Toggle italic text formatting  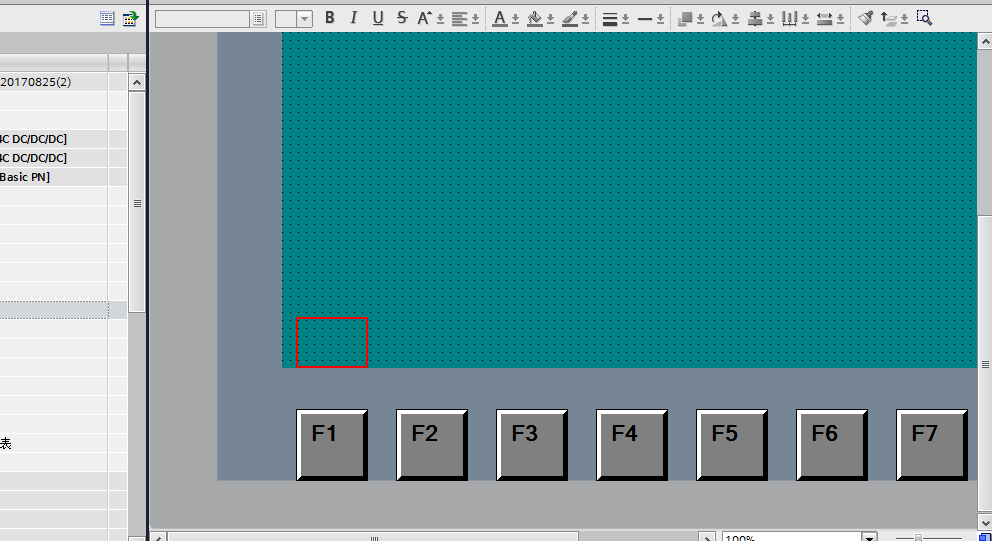pyautogui.click(x=353, y=18)
